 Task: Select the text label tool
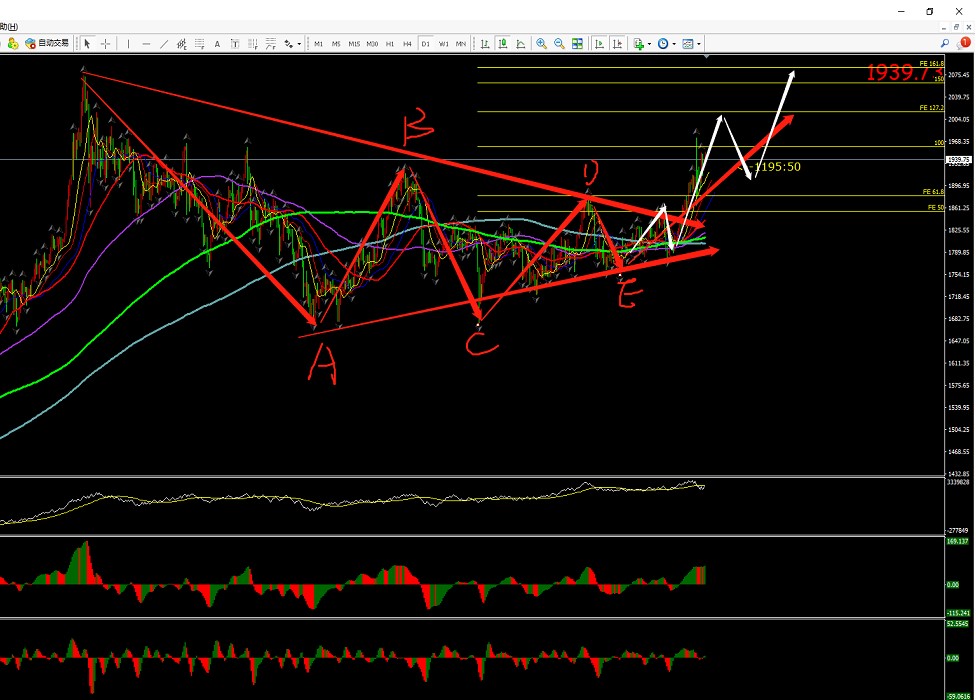[235, 44]
